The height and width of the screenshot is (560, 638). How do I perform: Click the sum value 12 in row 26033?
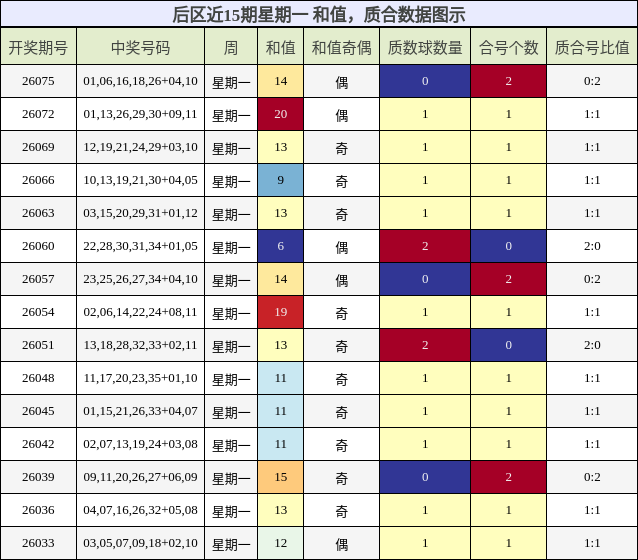[x=280, y=542]
